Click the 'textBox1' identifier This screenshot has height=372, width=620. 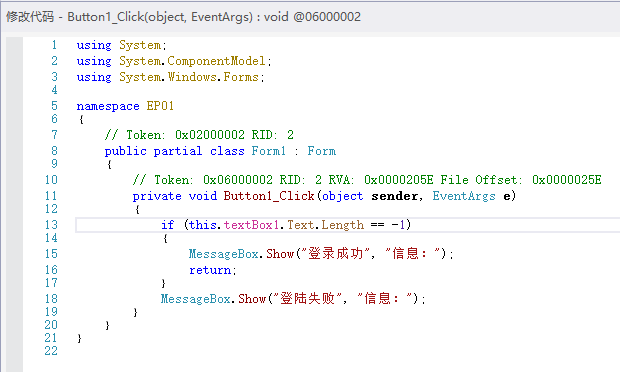point(251,225)
